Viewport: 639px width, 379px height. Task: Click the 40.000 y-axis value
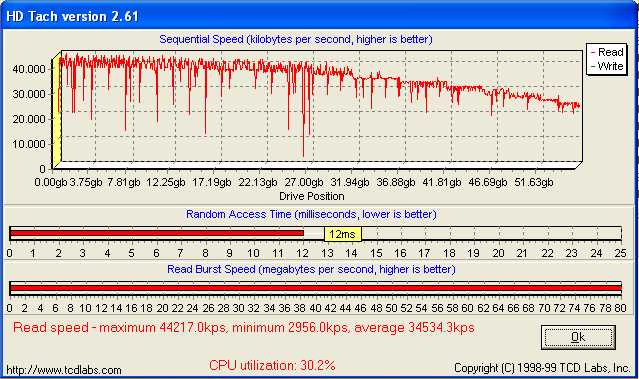(x=29, y=69)
